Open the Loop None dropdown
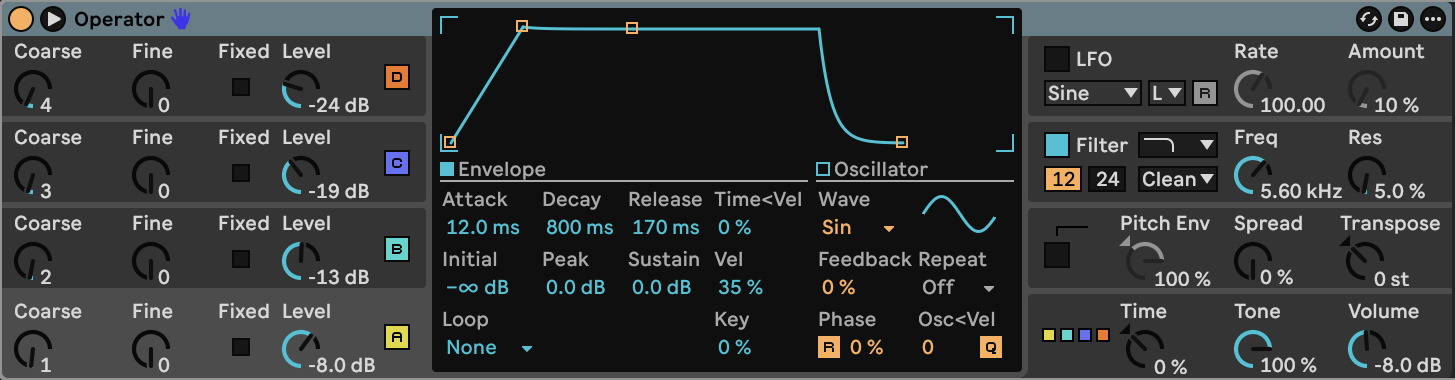 489,347
